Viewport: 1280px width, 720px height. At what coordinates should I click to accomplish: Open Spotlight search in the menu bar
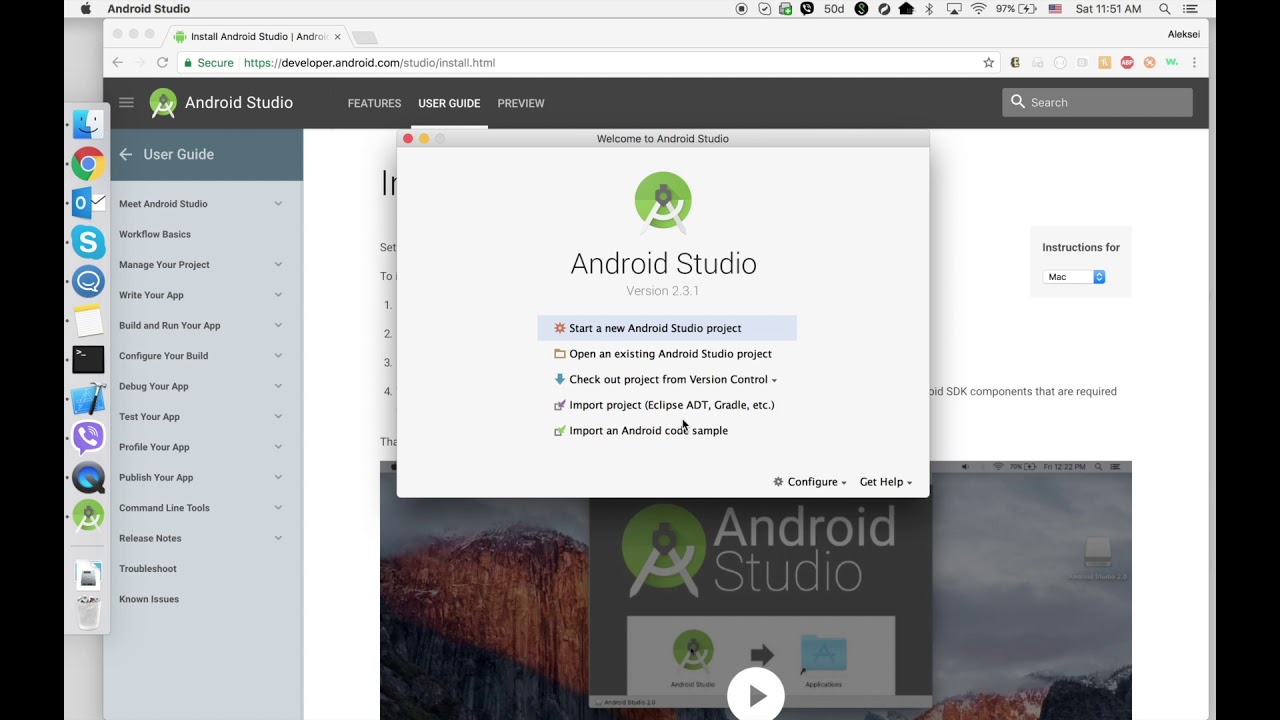pyautogui.click(x=1165, y=9)
